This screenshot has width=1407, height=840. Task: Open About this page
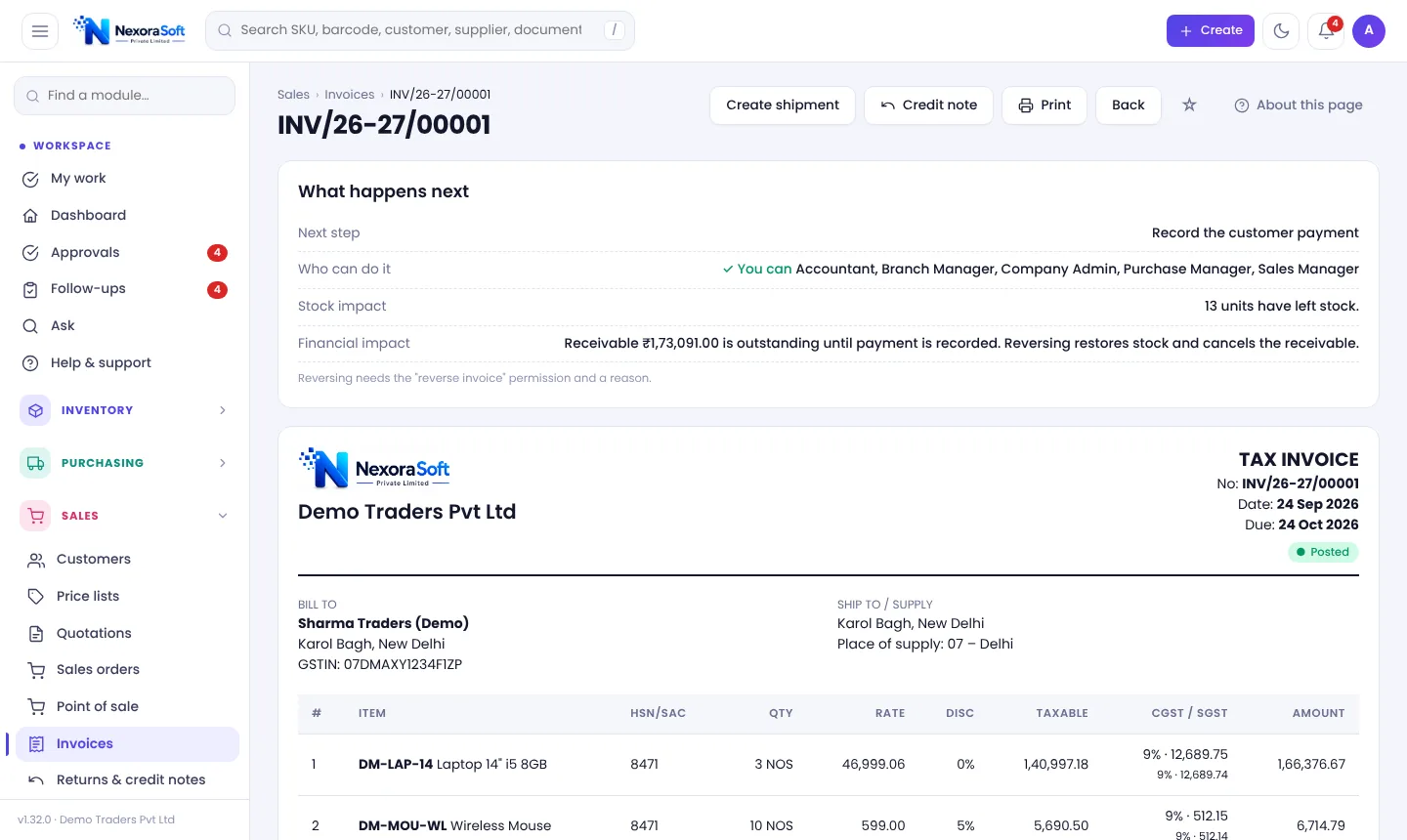[1299, 105]
